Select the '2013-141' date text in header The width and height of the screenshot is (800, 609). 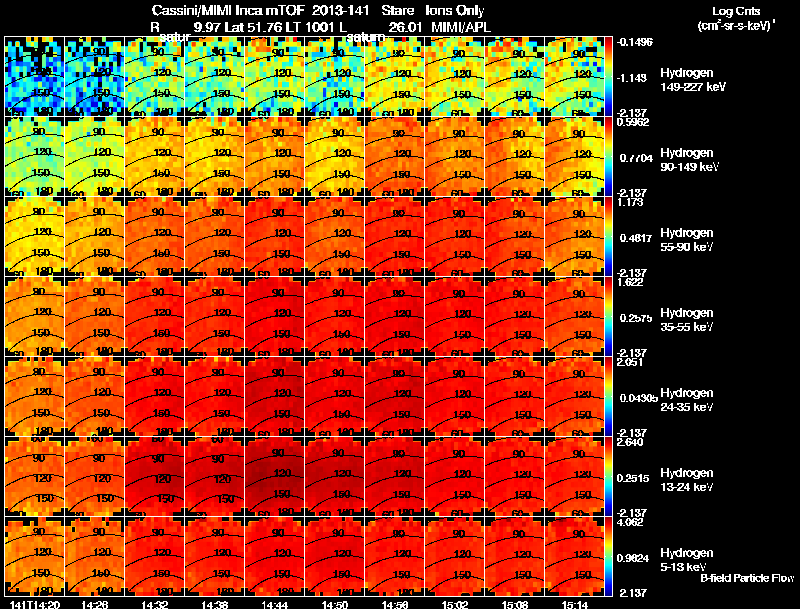(340, 11)
